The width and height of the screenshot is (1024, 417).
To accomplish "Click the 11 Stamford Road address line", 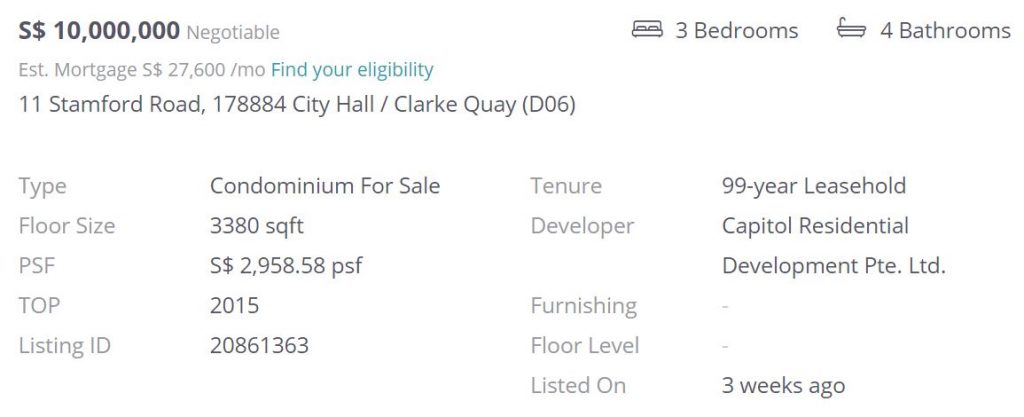I will pos(297,104).
